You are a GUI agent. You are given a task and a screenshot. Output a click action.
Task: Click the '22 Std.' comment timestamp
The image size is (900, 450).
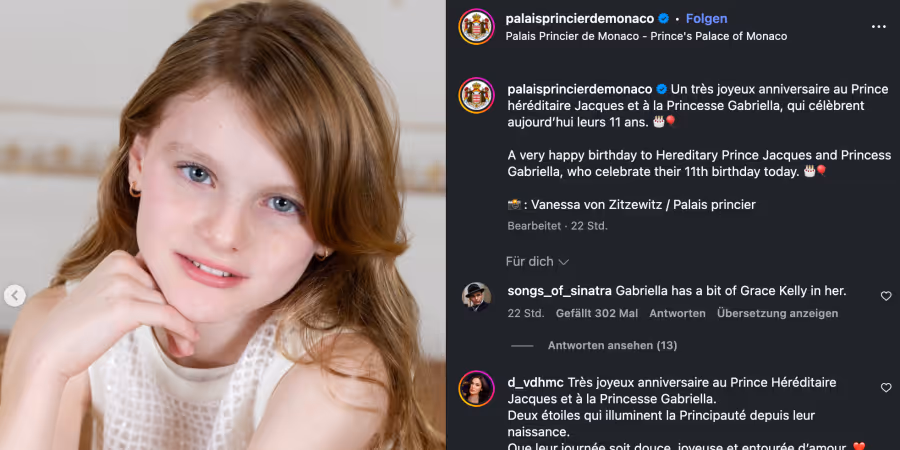[525, 313]
